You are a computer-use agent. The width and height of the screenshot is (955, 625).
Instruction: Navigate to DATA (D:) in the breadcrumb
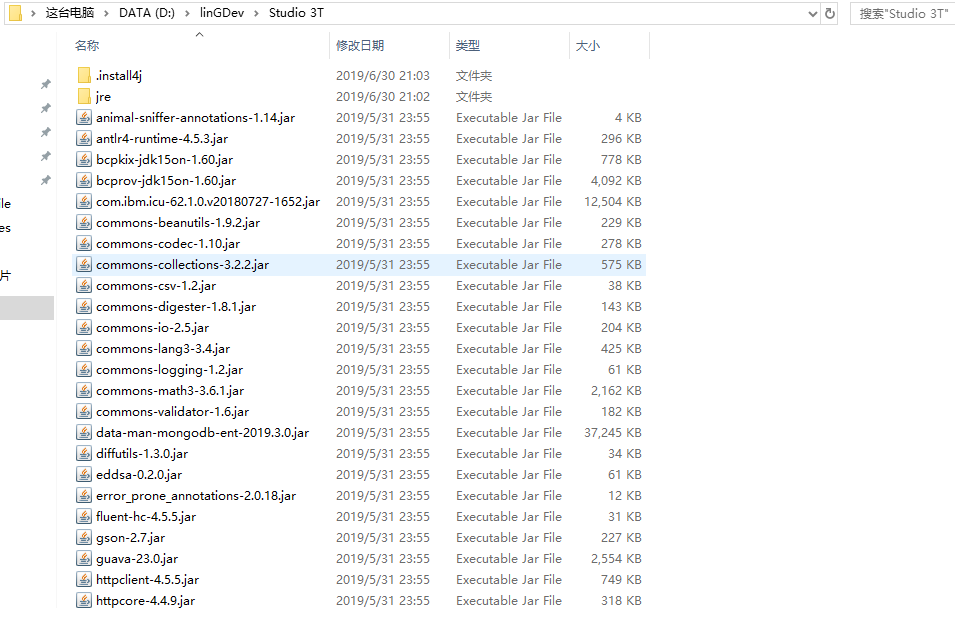pos(147,13)
